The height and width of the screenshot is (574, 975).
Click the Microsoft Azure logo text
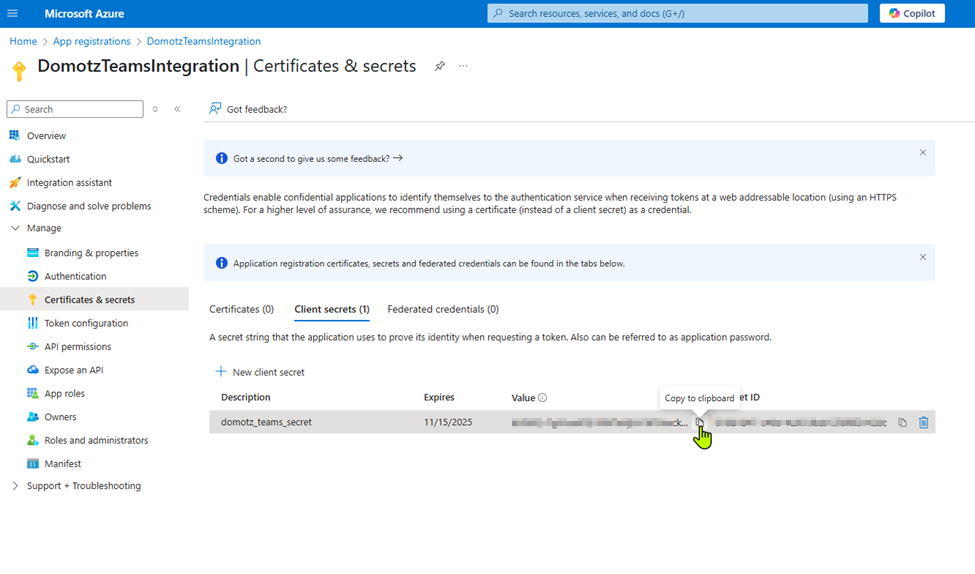pos(84,13)
